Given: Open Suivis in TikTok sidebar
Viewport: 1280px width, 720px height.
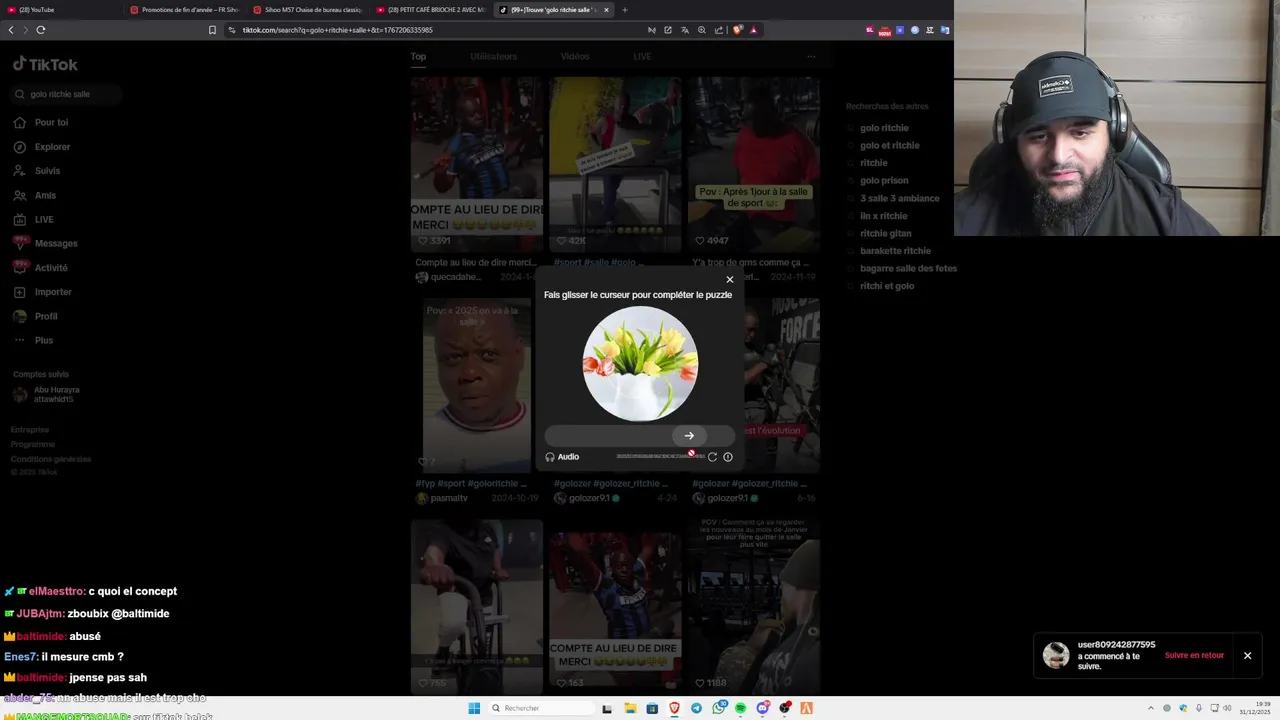Looking at the screenshot, I should click(x=37, y=171).
